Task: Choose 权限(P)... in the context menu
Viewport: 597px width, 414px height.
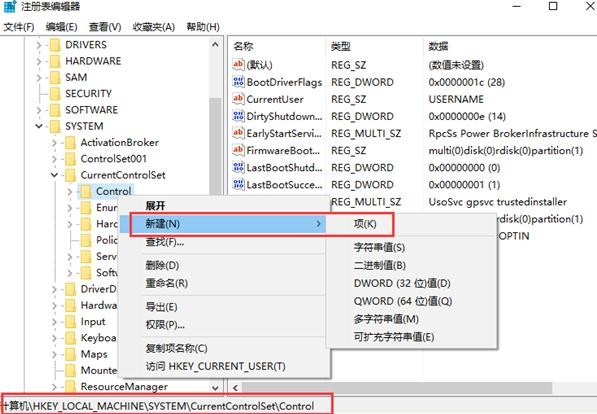Action: click(x=224, y=324)
